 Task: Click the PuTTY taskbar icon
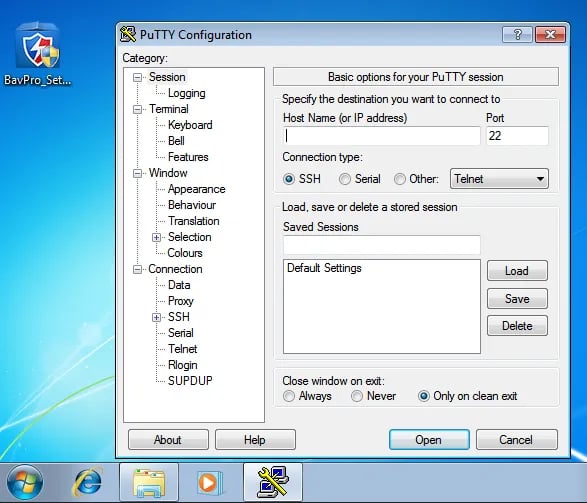tap(273, 482)
